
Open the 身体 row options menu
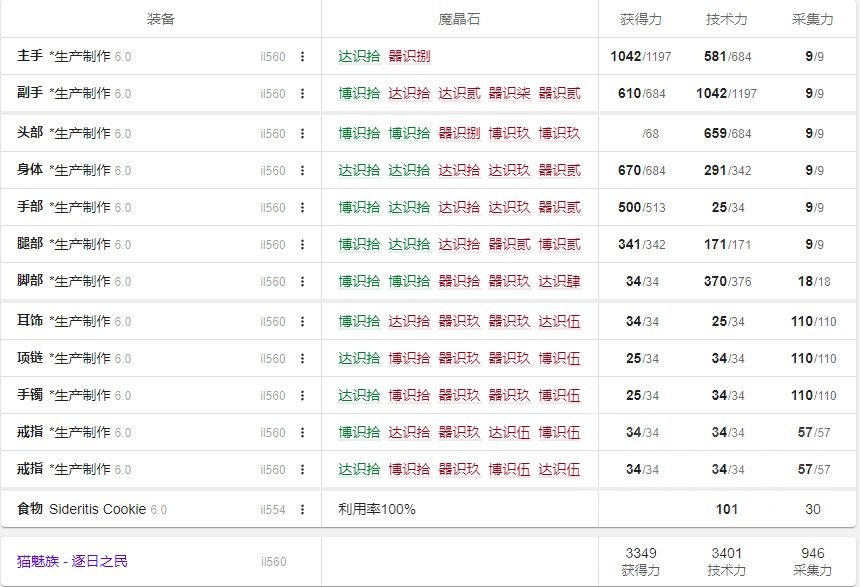(303, 170)
